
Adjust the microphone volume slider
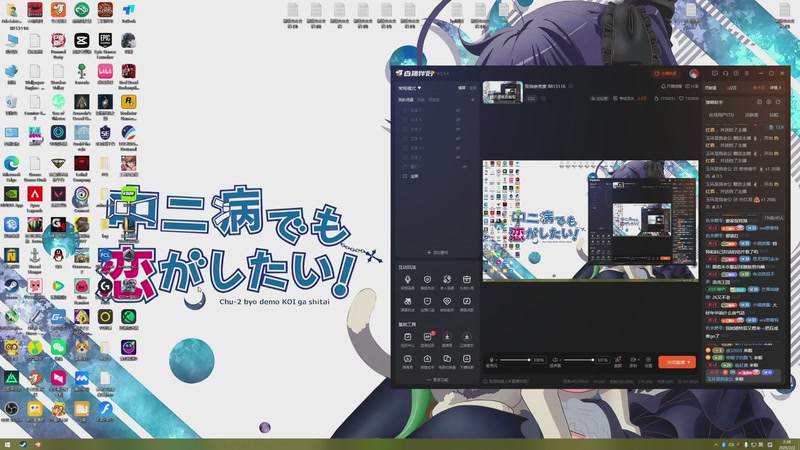click(x=514, y=360)
